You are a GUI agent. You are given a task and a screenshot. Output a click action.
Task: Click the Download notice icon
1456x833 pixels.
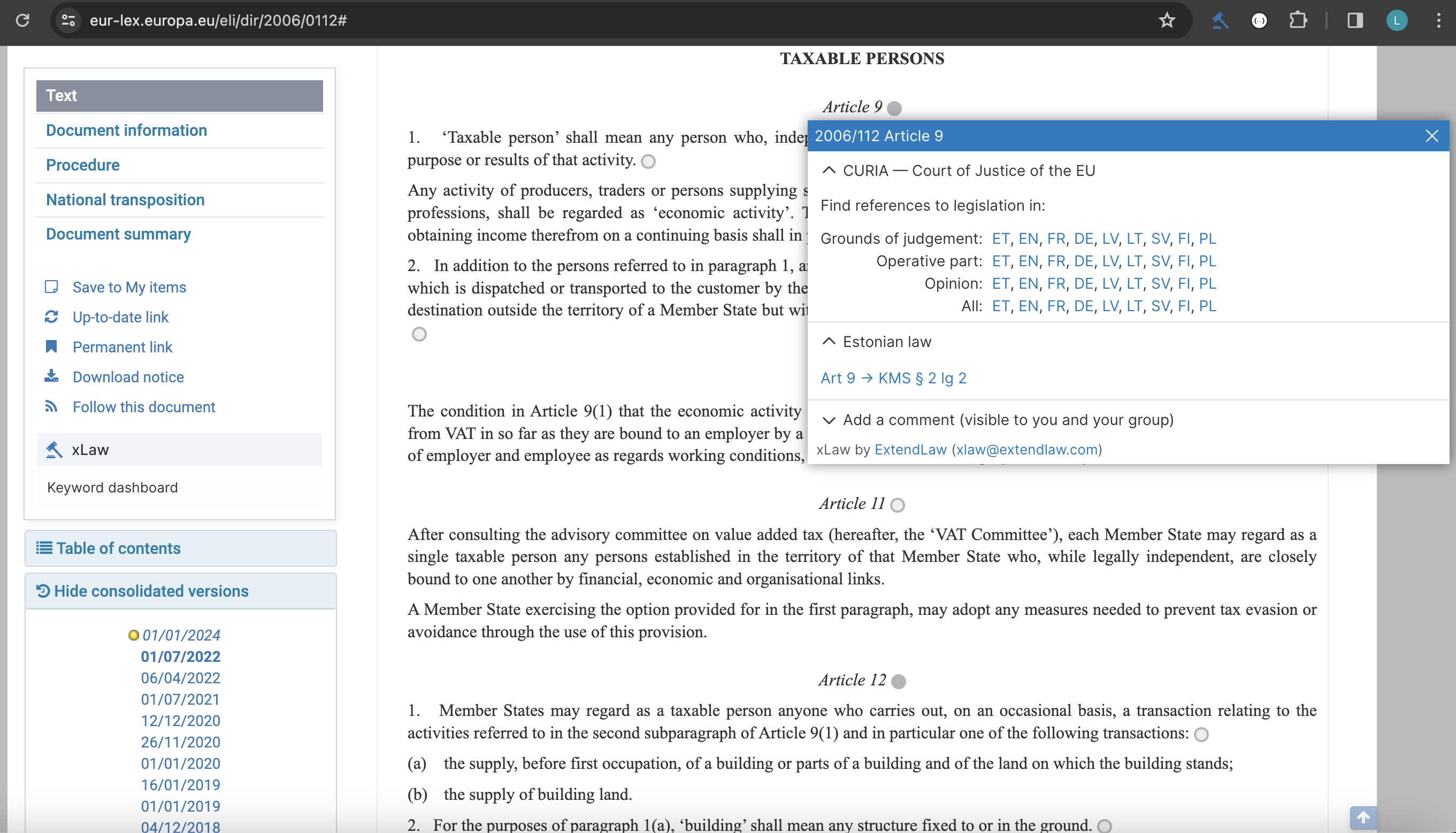coord(51,376)
